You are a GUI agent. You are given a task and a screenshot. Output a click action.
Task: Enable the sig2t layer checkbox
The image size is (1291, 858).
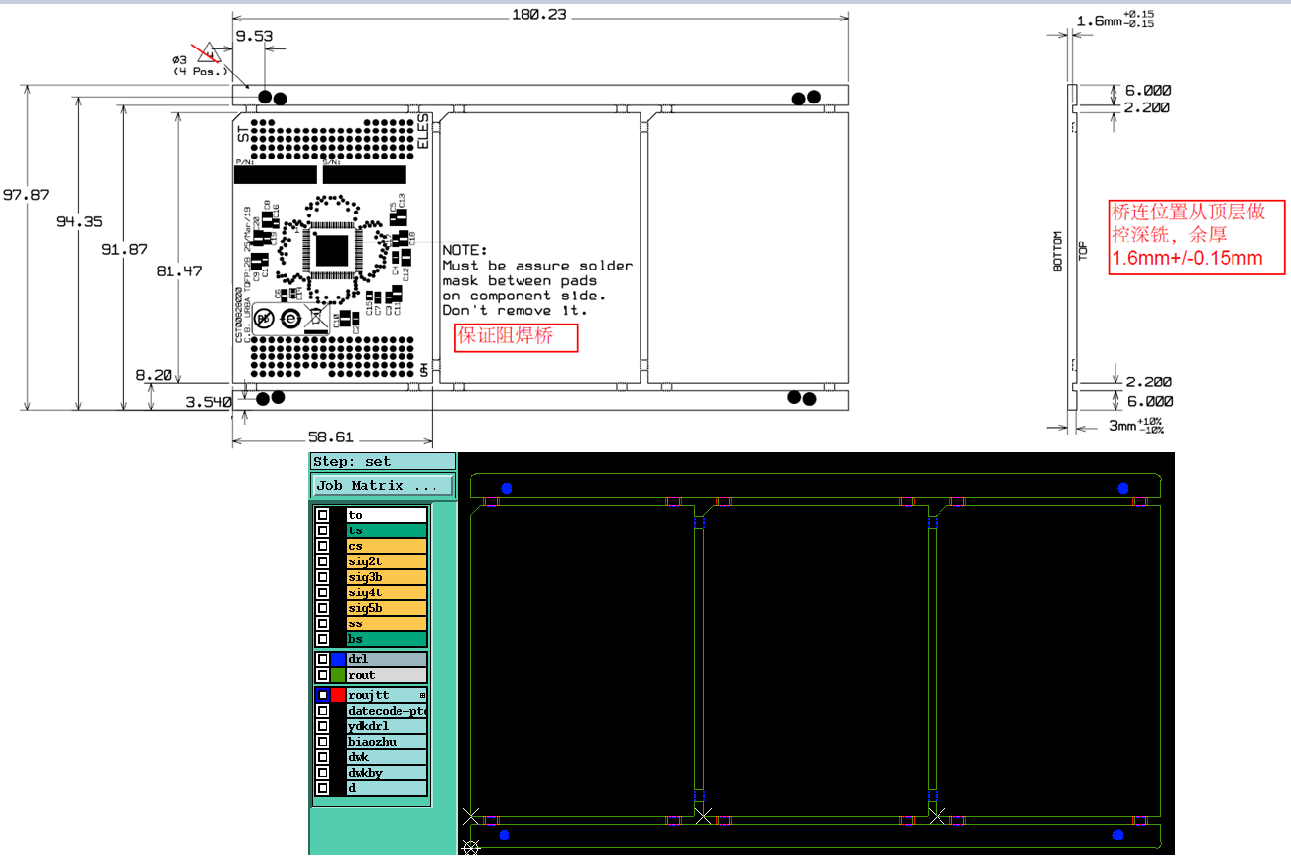322,562
